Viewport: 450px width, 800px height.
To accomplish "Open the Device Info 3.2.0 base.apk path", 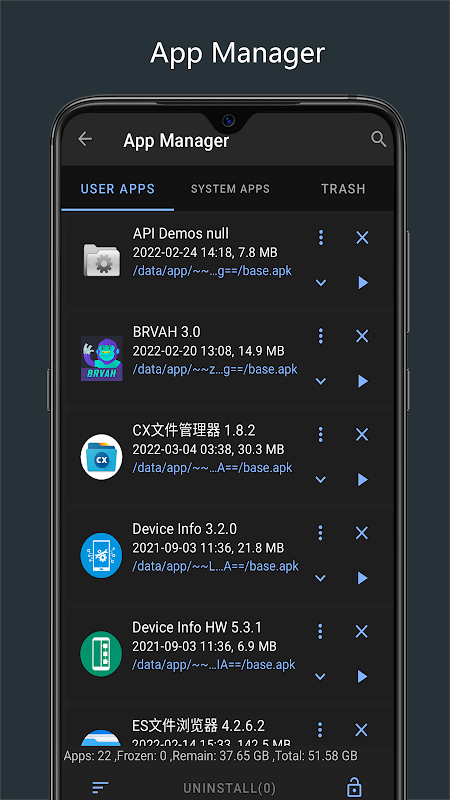I will [216, 566].
